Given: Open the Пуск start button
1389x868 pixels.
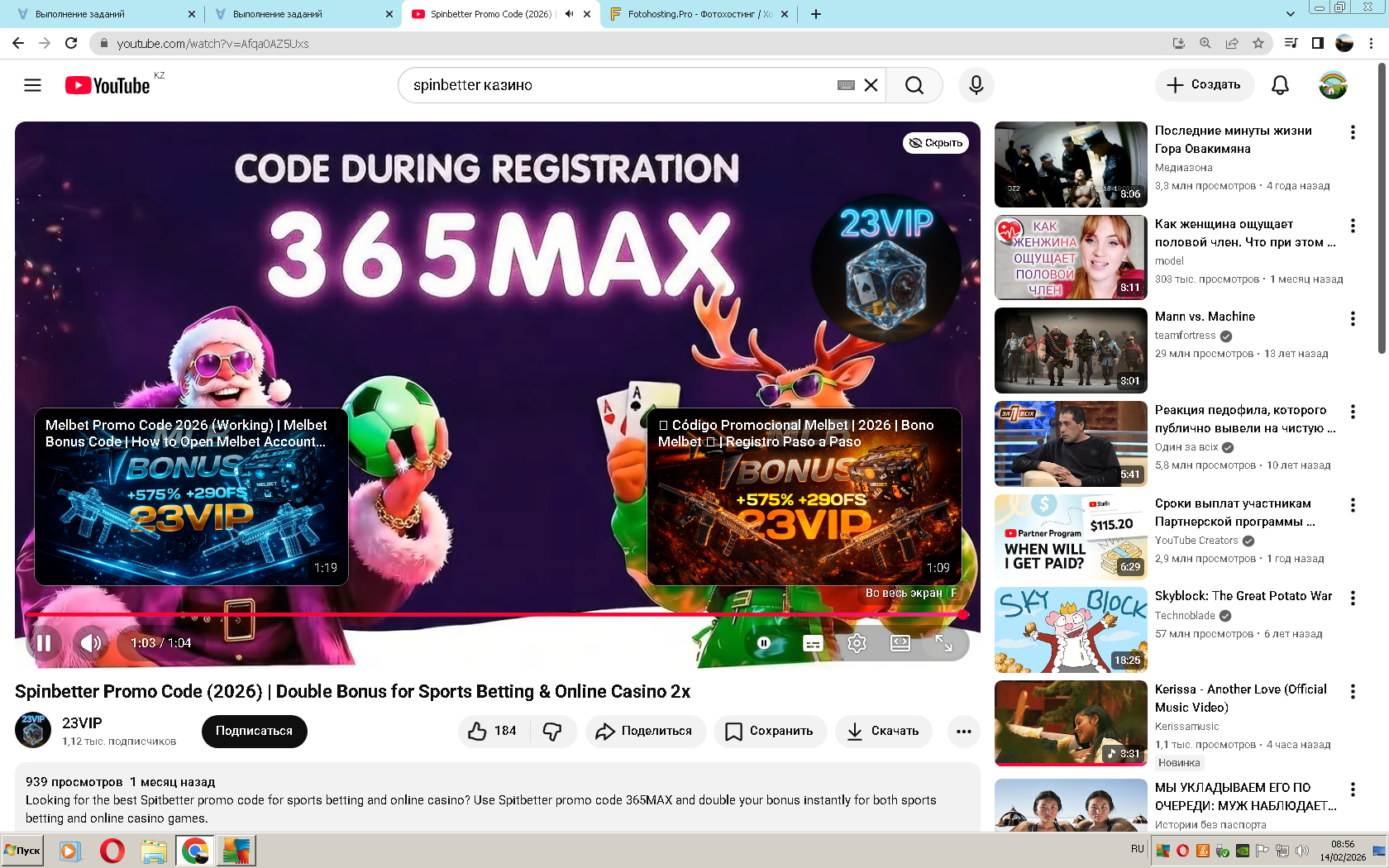Looking at the screenshot, I should [22, 851].
